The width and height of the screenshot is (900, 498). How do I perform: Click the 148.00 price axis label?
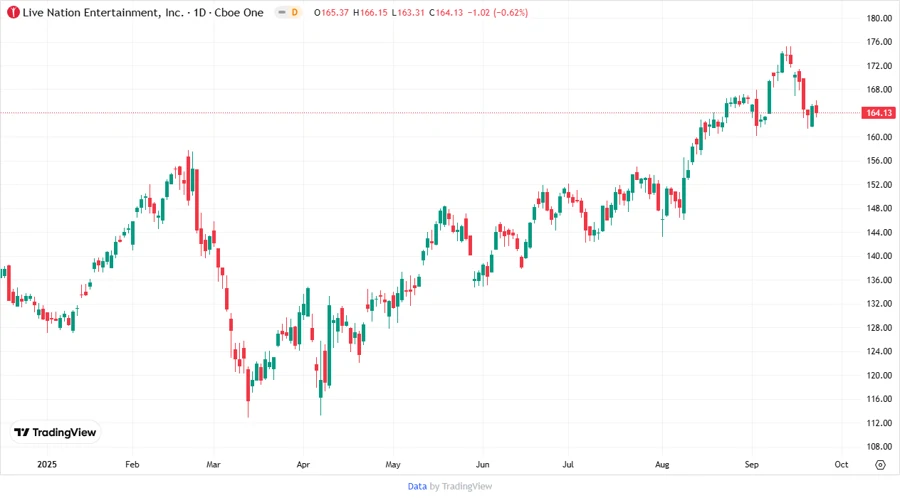(879, 208)
